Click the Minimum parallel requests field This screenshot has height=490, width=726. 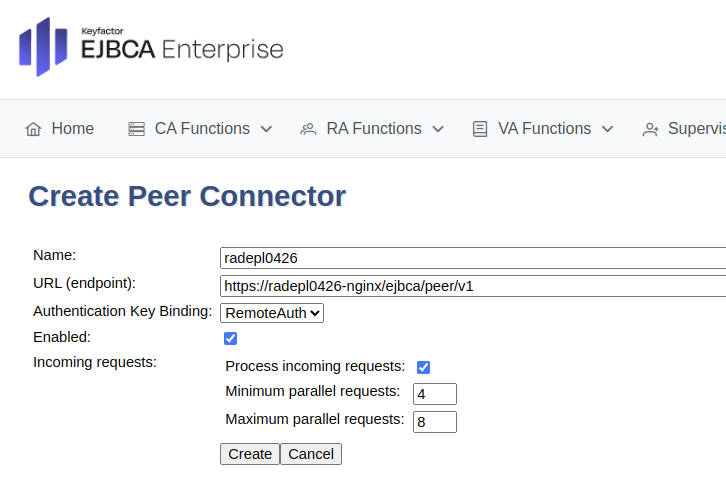(x=434, y=394)
